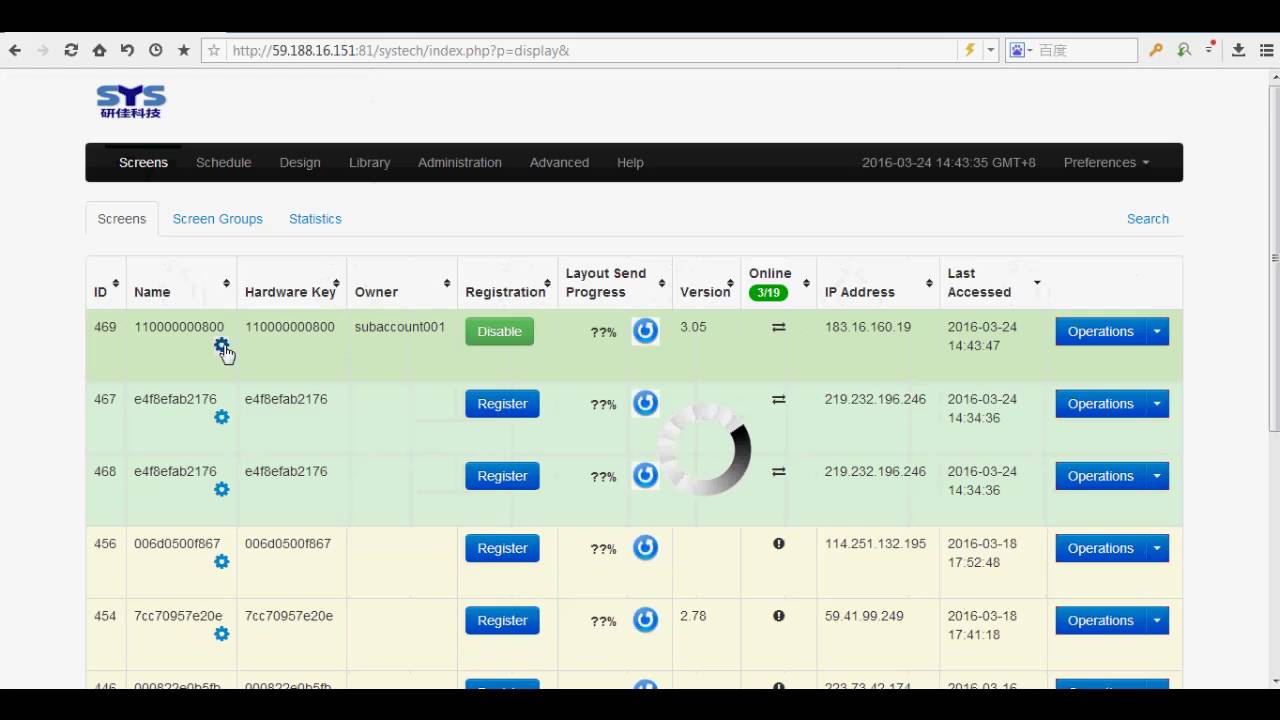Click the layout progress icon in row 468
The width and height of the screenshot is (1280, 720).
pos(645,475)
